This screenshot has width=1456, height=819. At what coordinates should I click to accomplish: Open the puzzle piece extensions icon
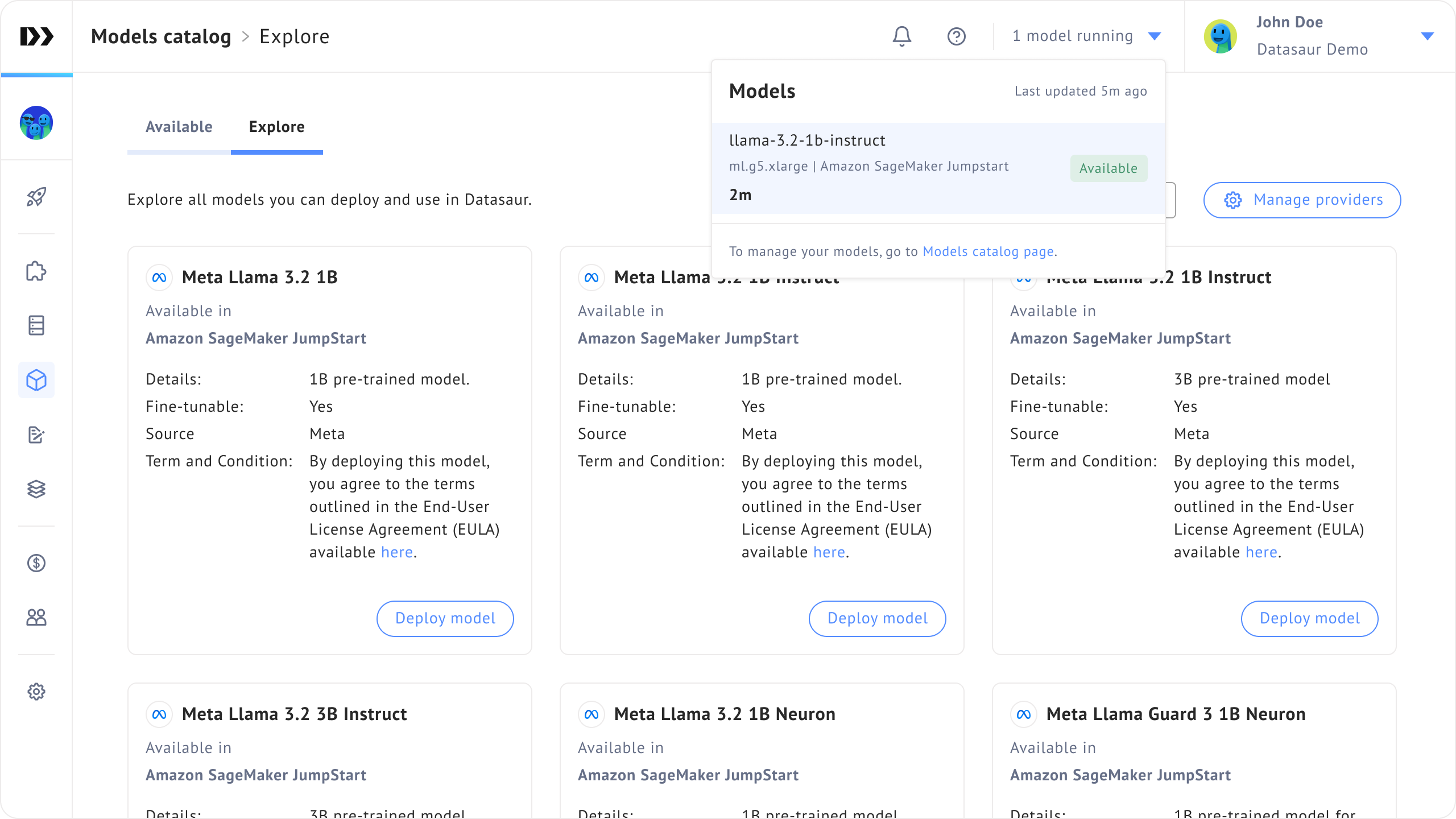(36, 271)
